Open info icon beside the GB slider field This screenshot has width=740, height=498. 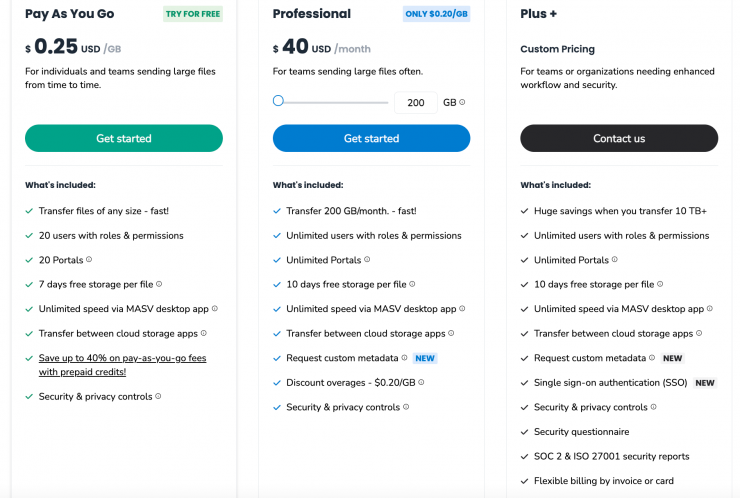[462, 102]
